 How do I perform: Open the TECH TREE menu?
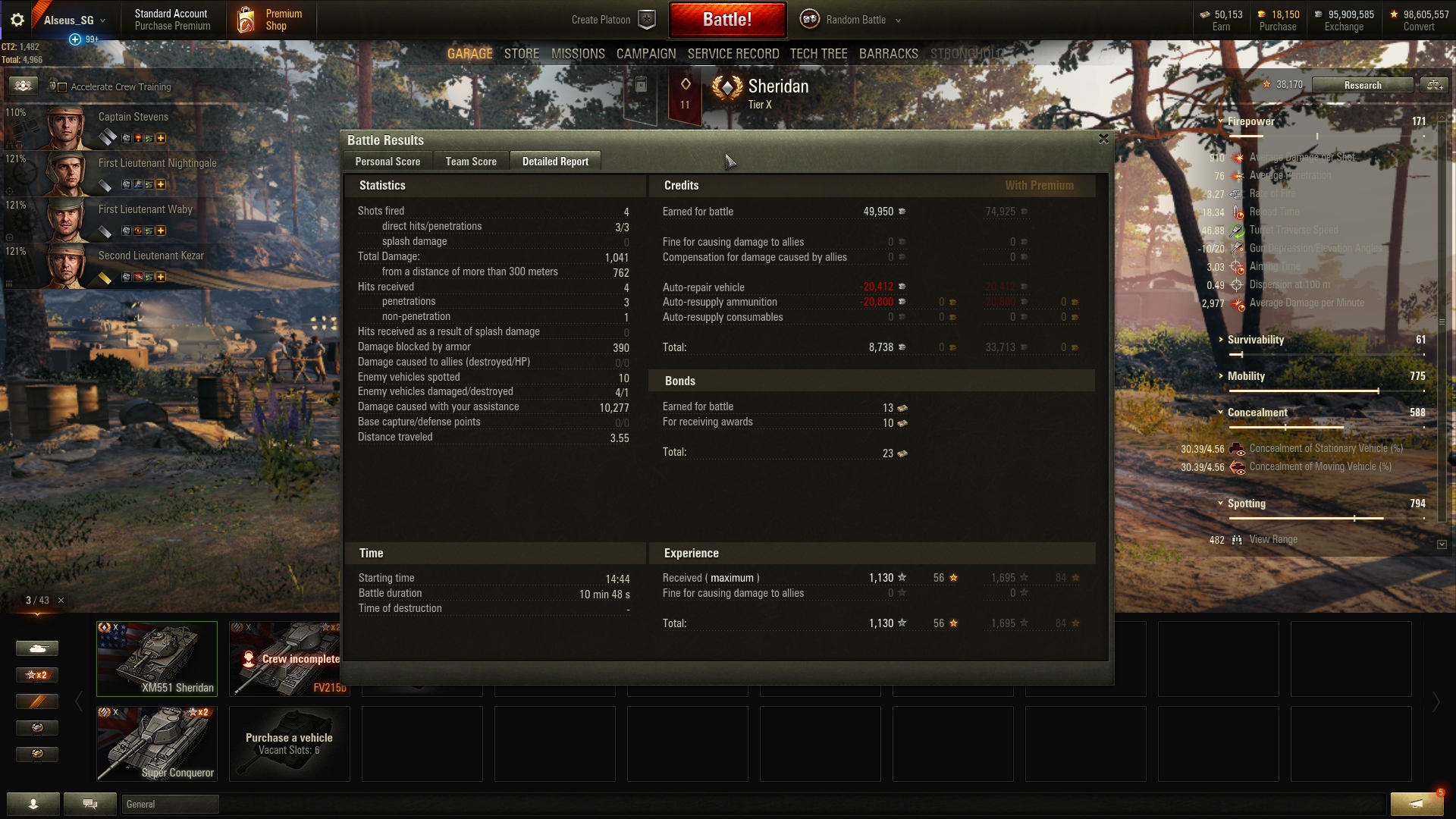tap(818, 54)
